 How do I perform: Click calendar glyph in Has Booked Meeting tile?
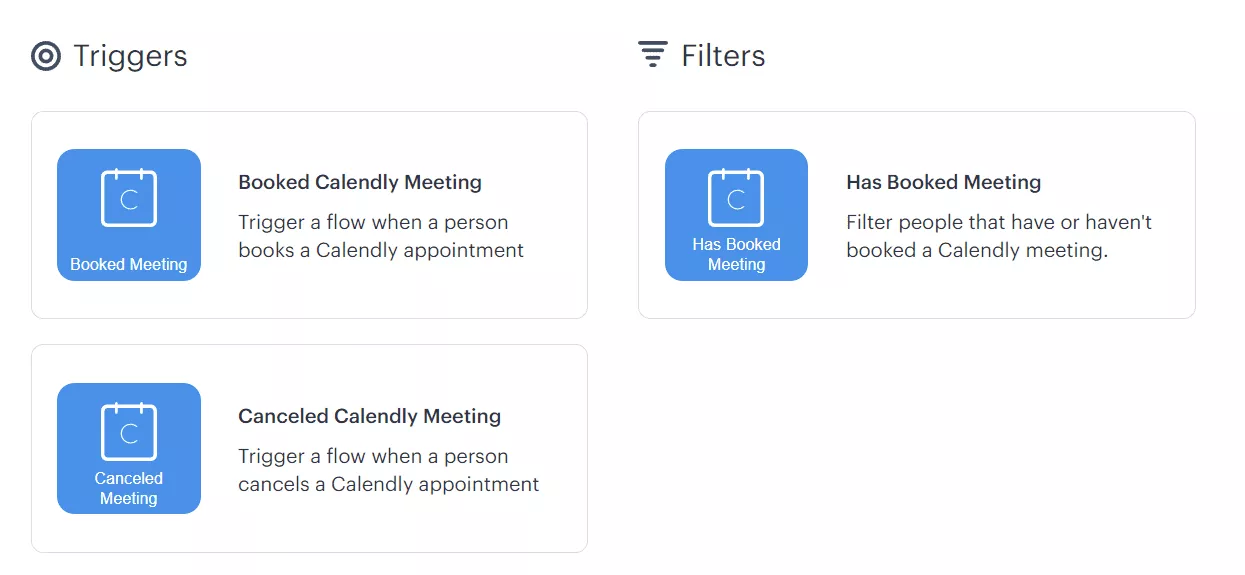coord(736,198)
